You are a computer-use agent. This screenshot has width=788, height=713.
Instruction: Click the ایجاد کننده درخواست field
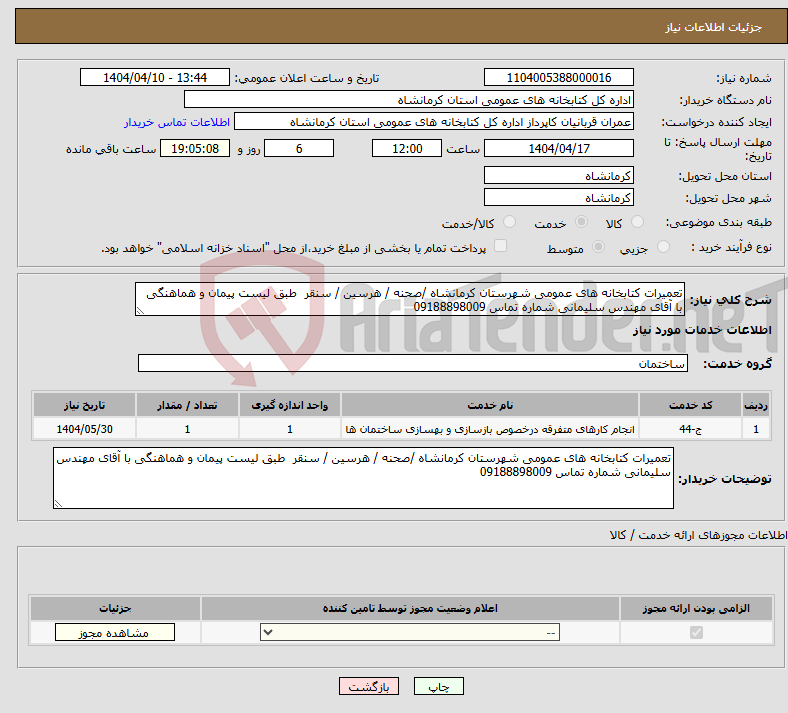click(434, 122)
